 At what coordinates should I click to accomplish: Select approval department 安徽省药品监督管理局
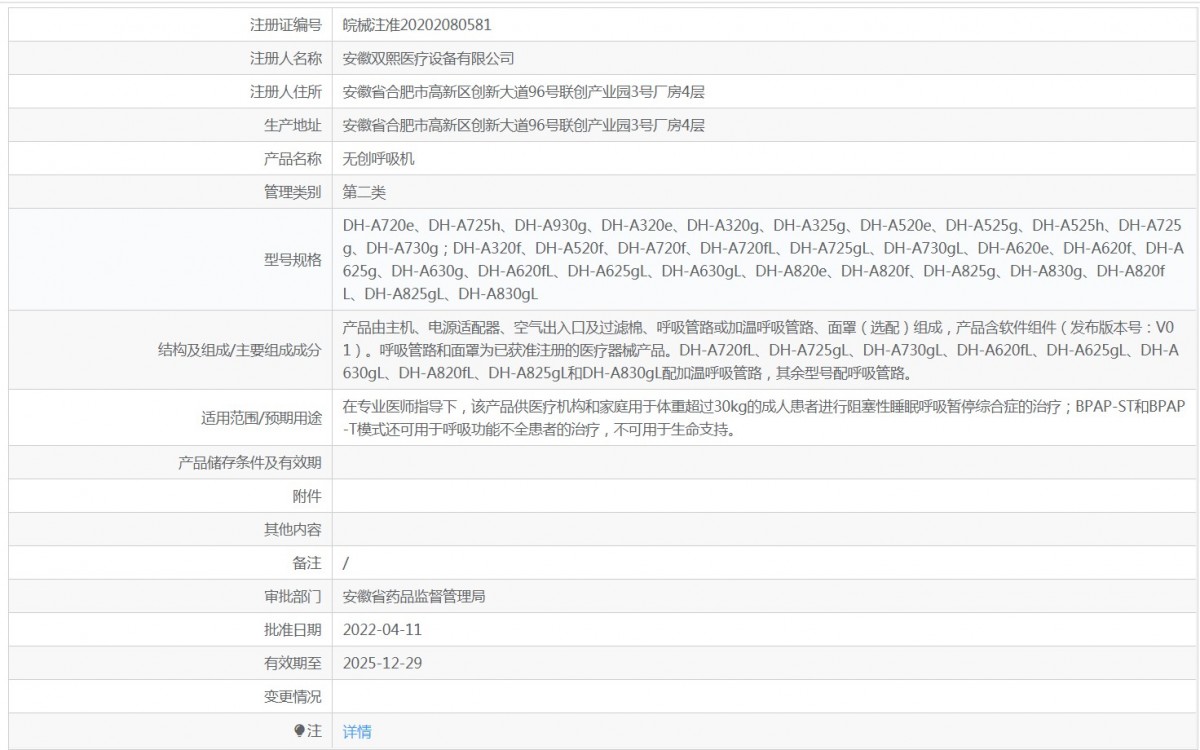pyautogui.click(x=414, y=597)
